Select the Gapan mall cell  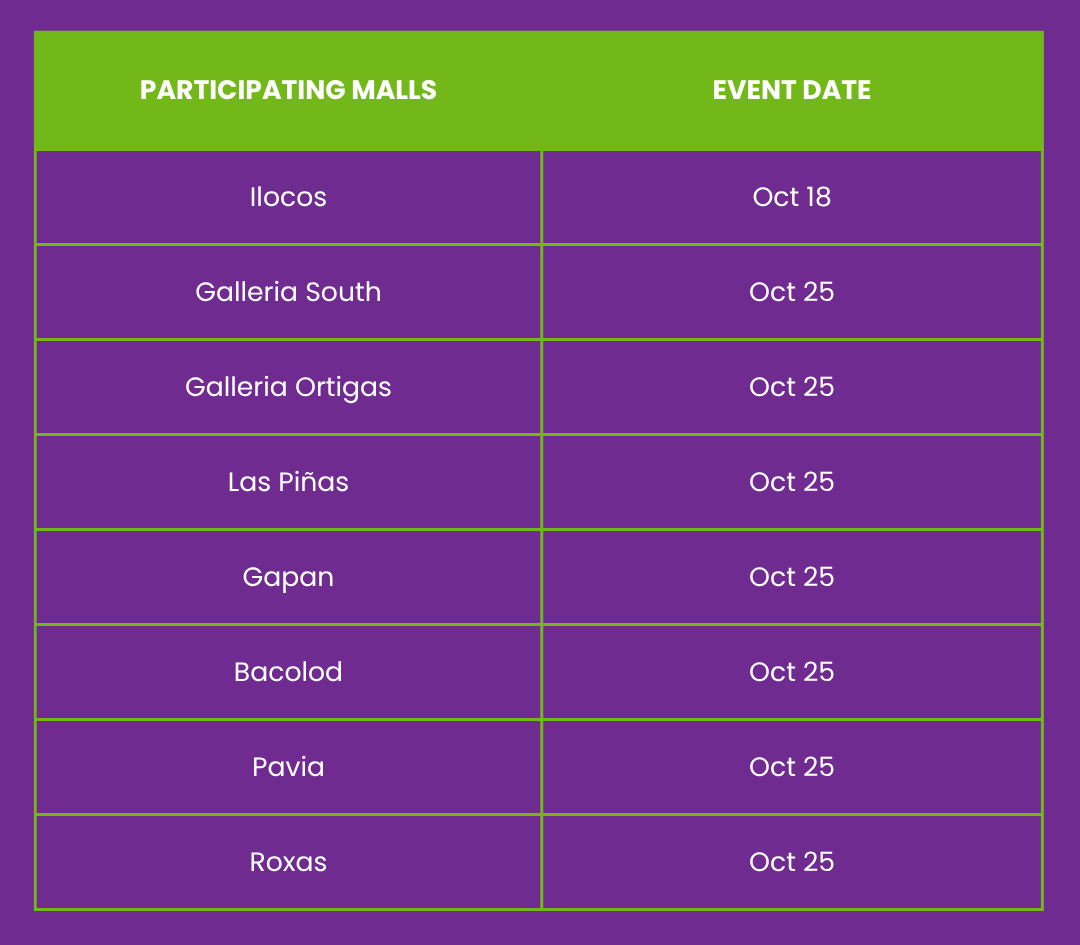[288, 577]
